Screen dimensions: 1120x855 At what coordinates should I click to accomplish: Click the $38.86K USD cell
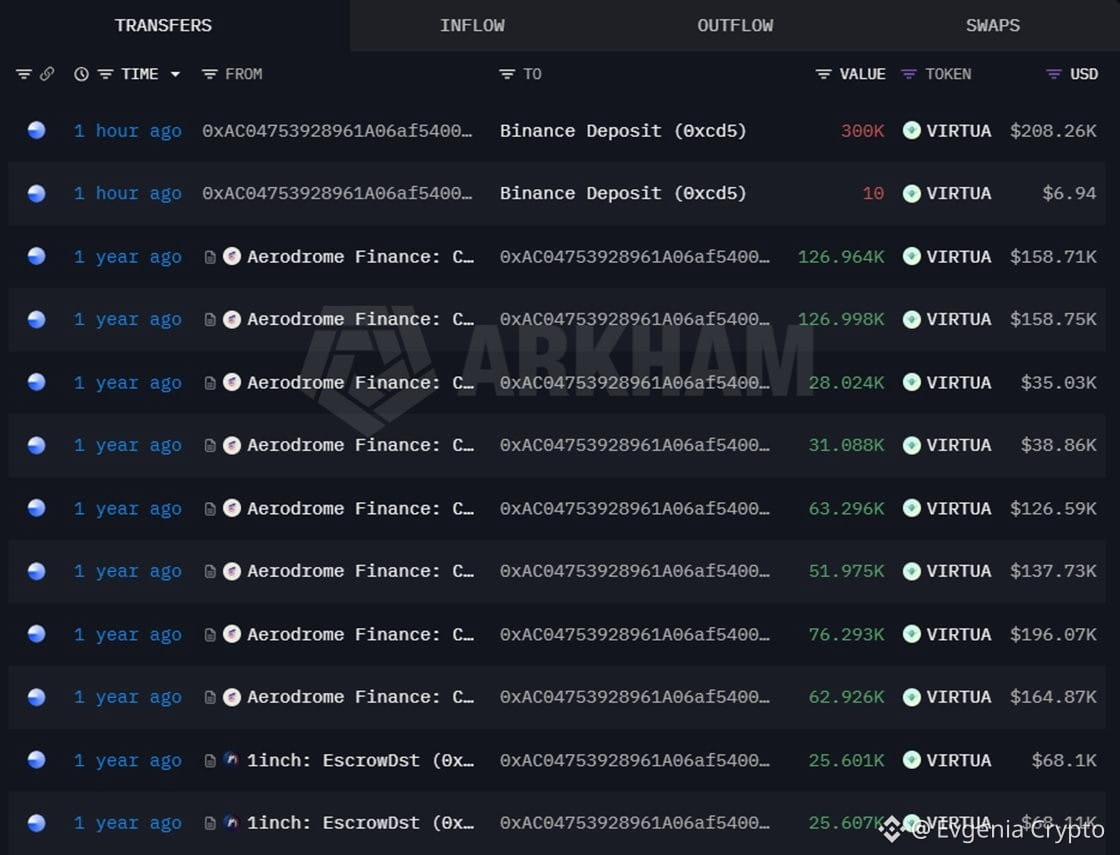click(1058, 445)
